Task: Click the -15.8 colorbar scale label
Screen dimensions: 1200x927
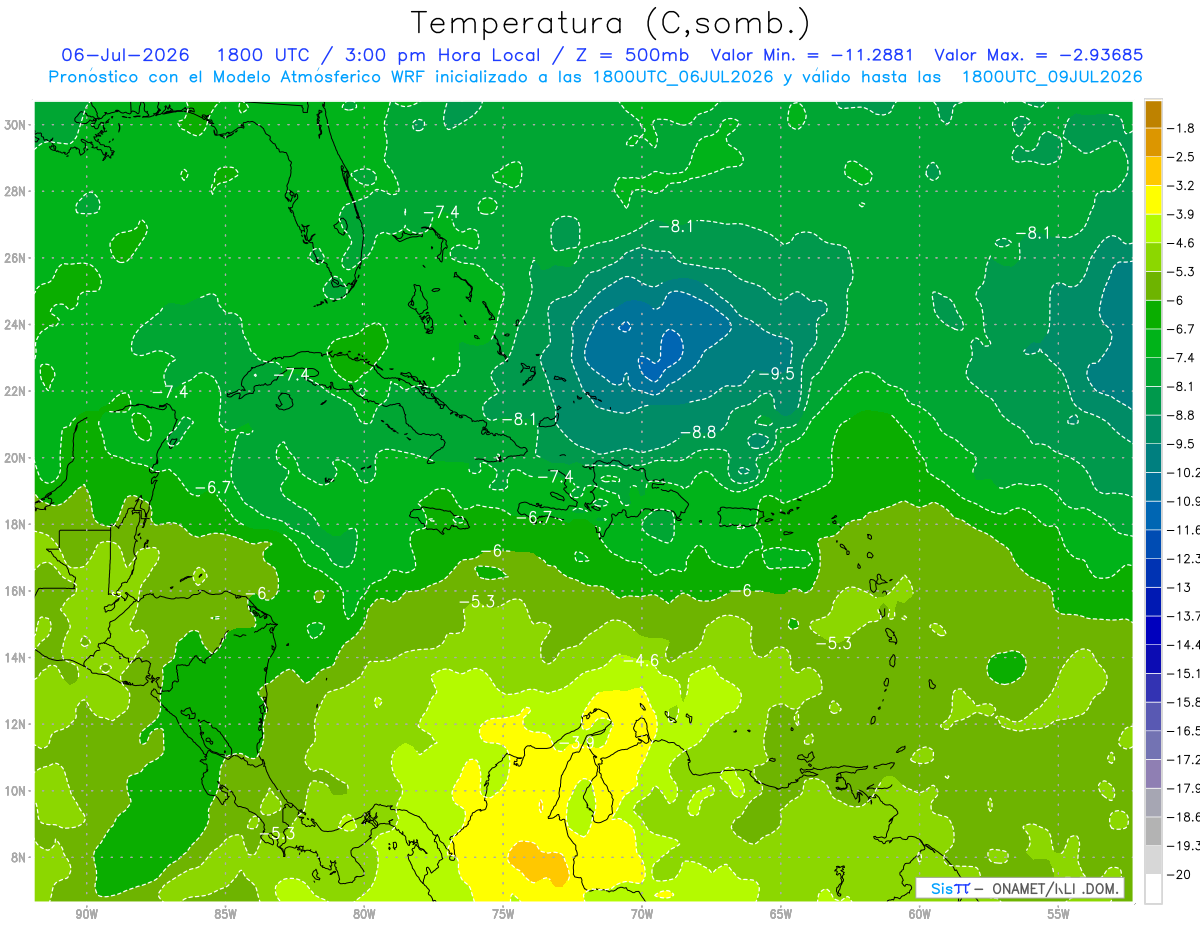Action: [1182, 702]
